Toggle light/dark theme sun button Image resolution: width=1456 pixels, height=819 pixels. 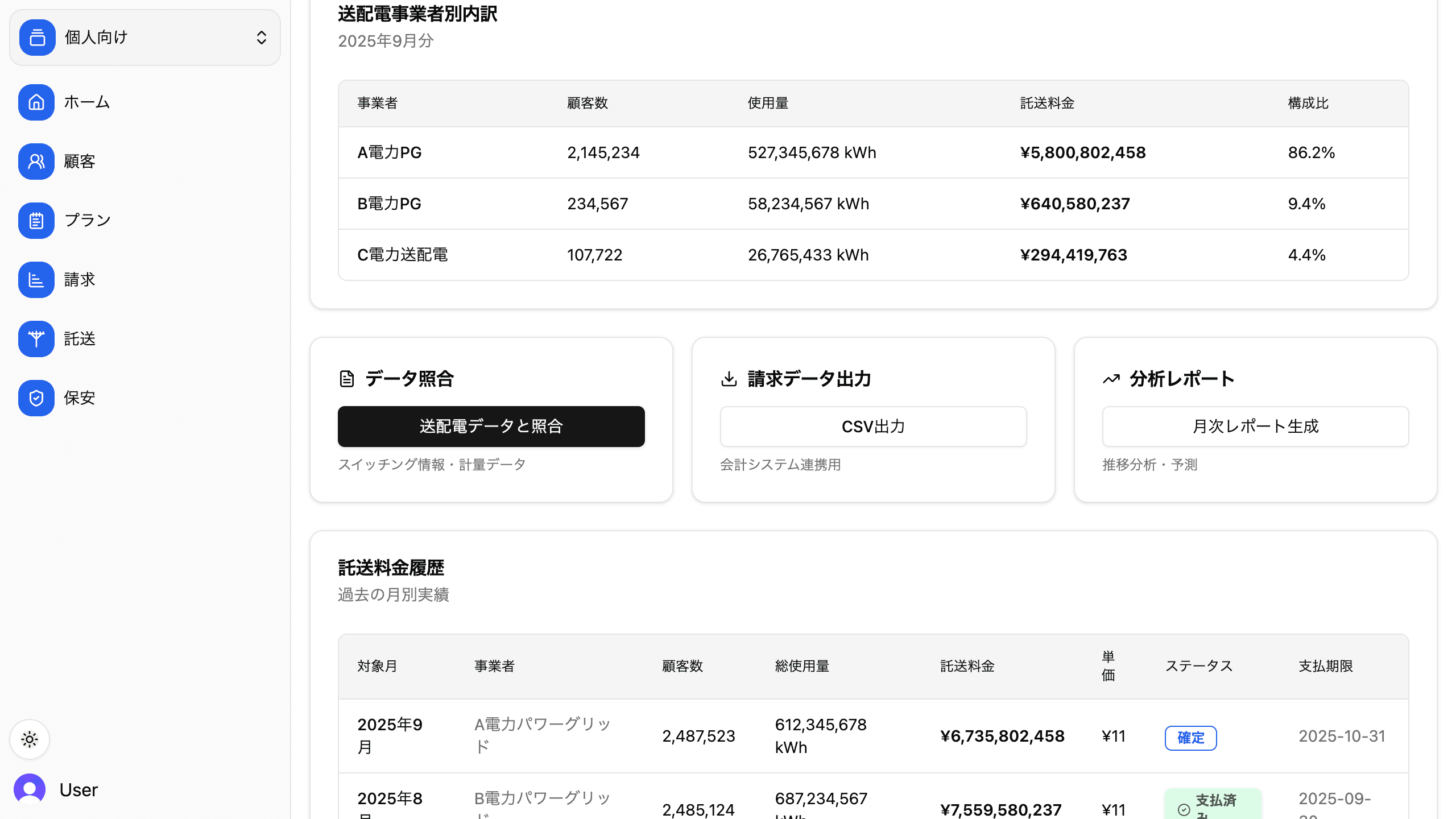pos(30,739)
